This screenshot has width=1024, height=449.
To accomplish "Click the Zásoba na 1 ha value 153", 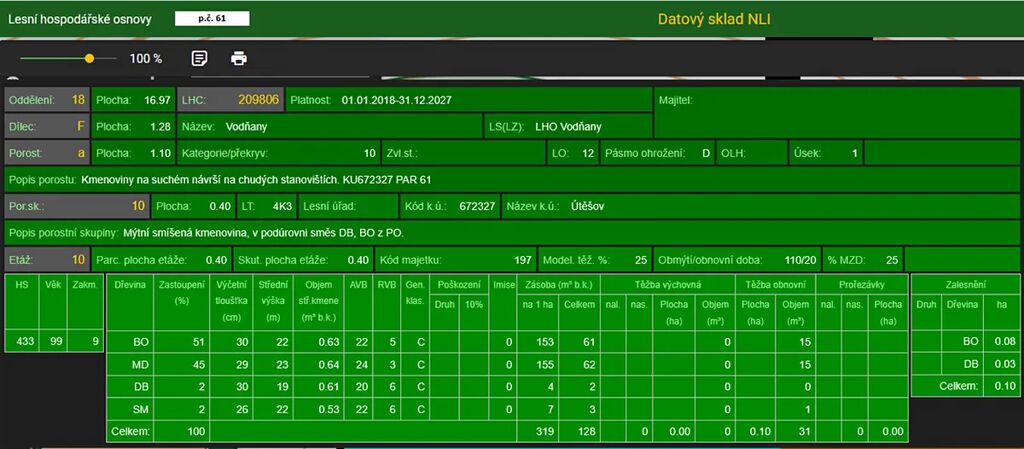I will point(545,342).
